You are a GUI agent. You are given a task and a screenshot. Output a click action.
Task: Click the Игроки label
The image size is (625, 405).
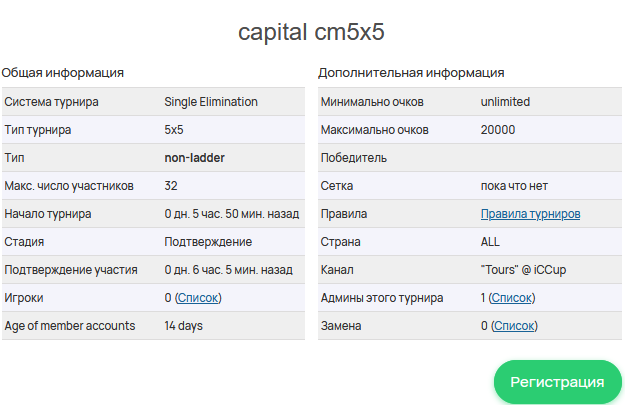click(24, 298)
